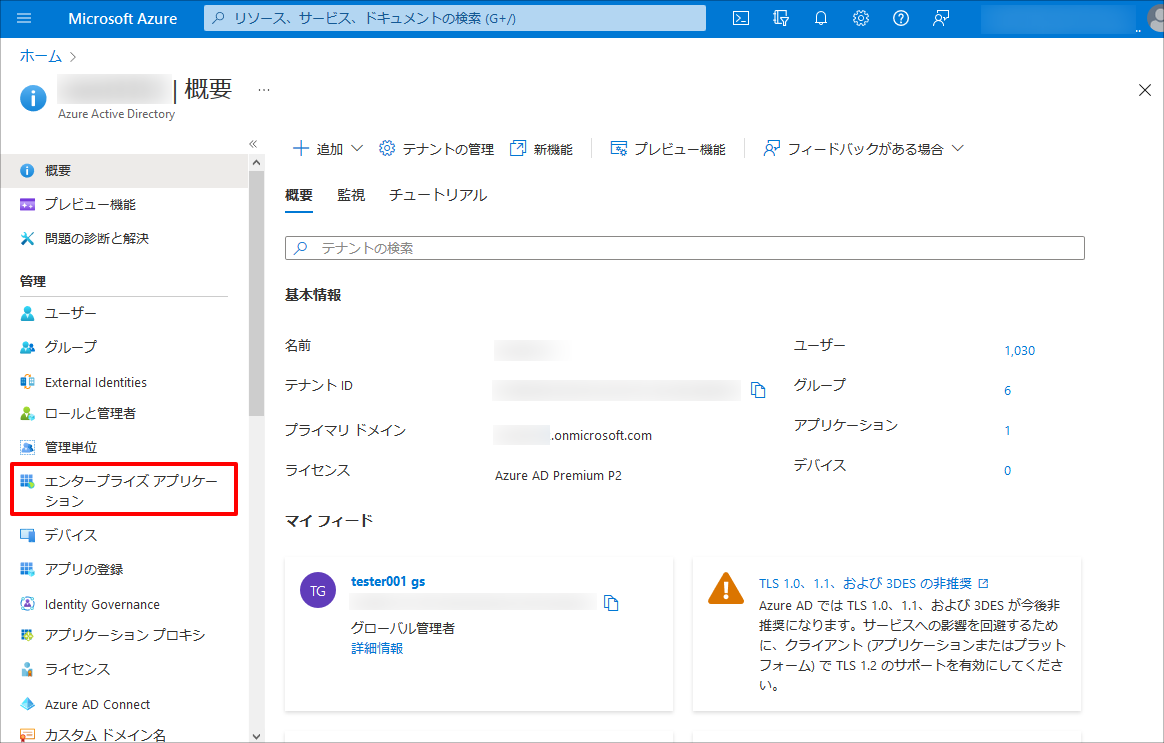Screen dimensions: 1164x743
Task: Click the Azure AD Connect icon
Action: (x=27, y=704)
